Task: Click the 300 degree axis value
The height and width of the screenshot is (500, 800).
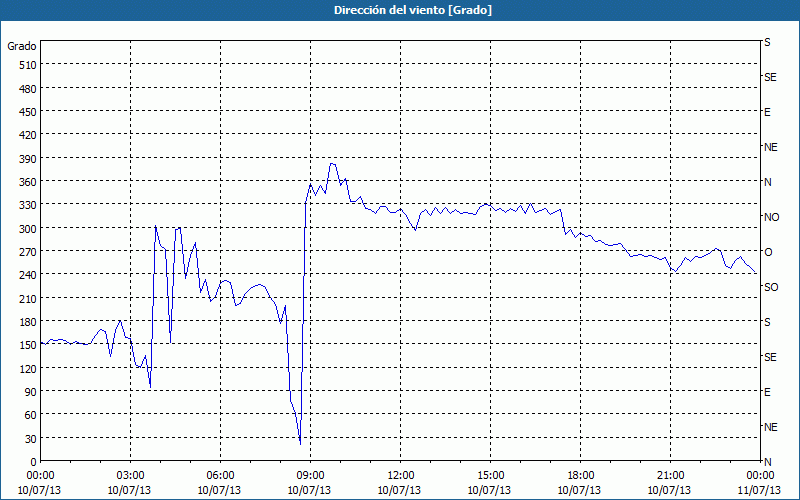Action: (x=28, y=228)
